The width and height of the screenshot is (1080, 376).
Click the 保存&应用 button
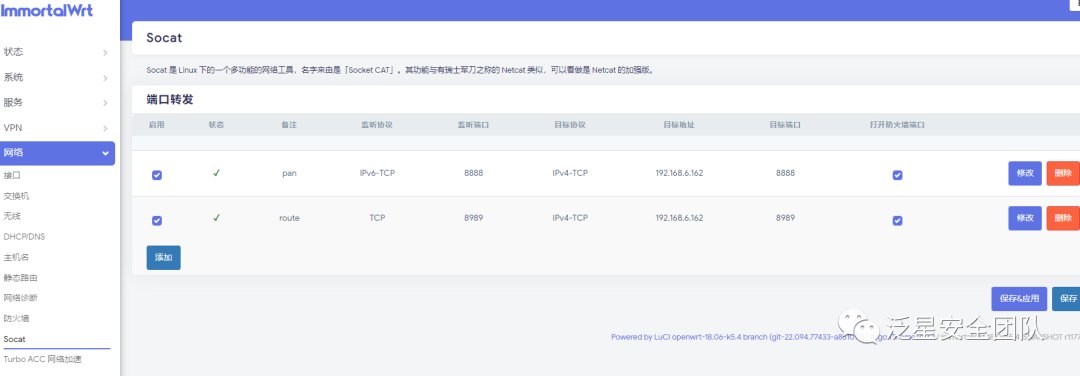coord(1019,299)
